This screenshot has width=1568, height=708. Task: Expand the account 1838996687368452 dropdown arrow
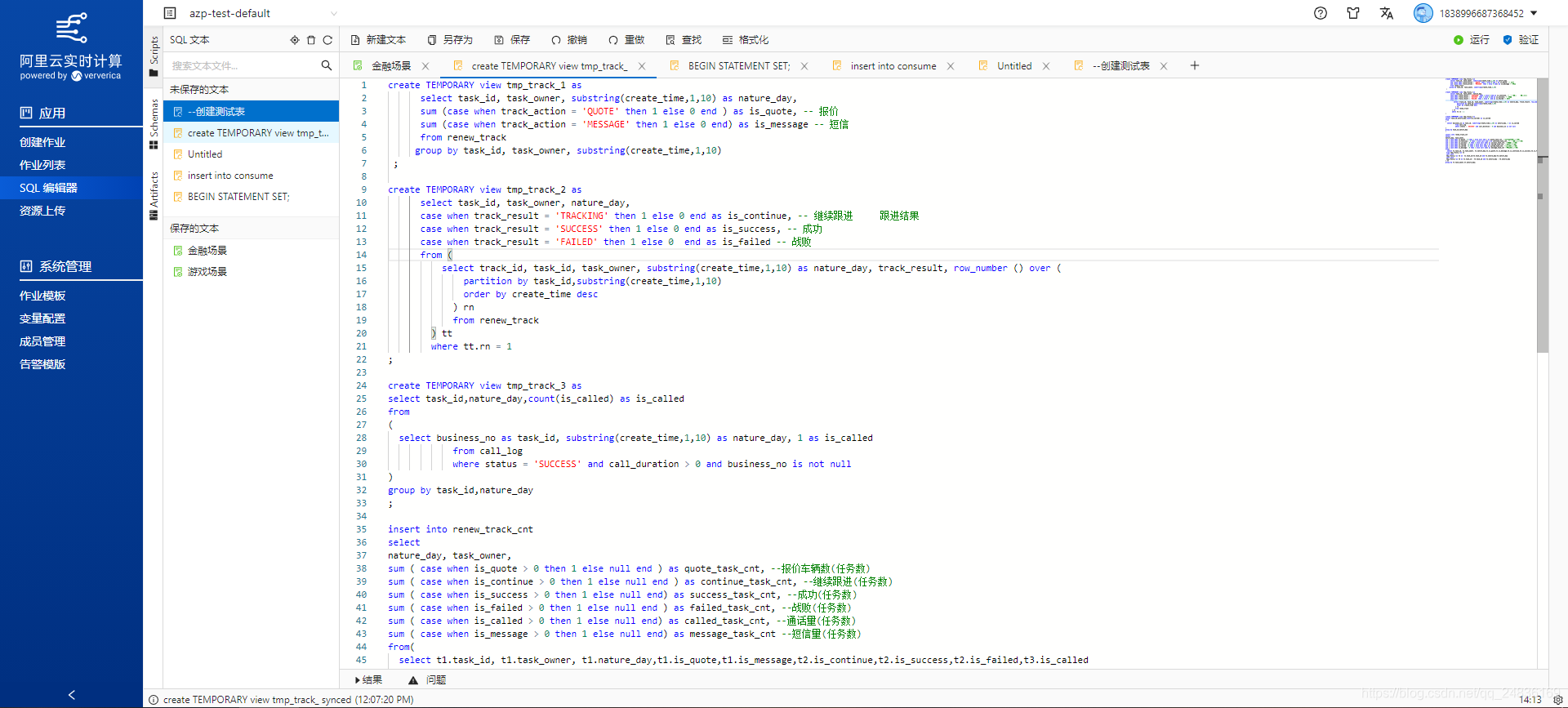point(1534,13)
